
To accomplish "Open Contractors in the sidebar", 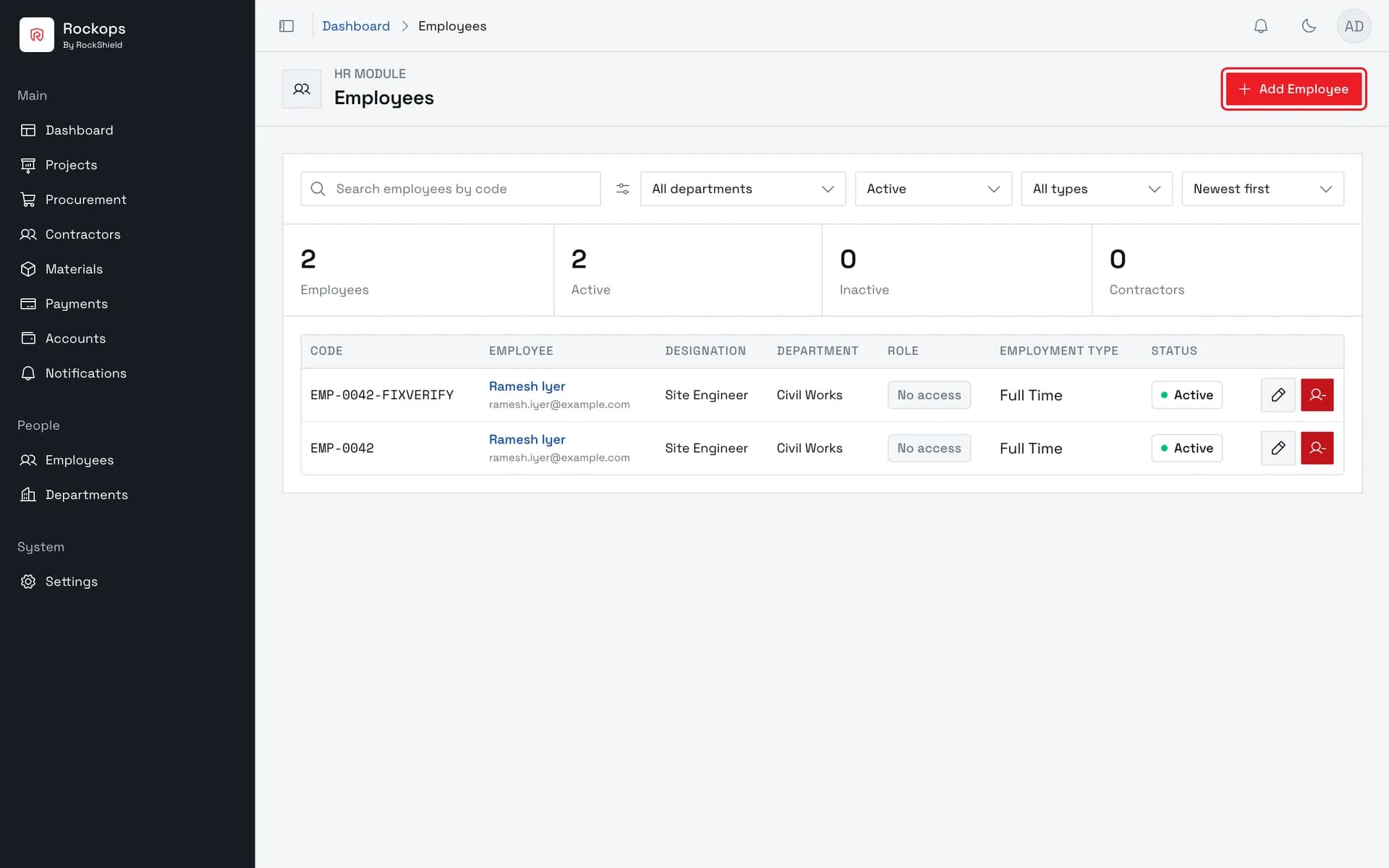I will pyautogui.click(x=127, y=234).
